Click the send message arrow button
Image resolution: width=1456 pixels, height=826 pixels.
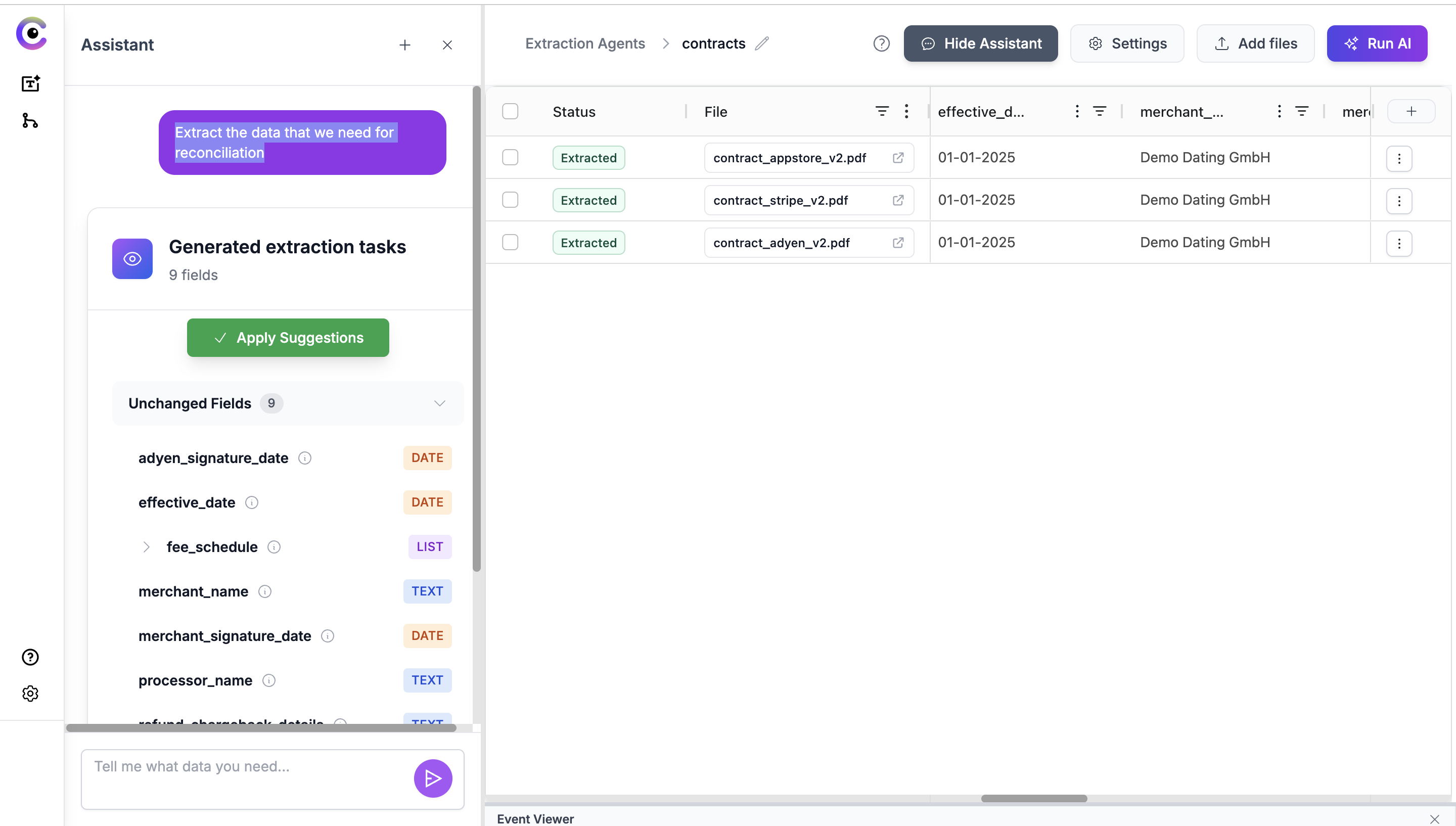[433, 778]
